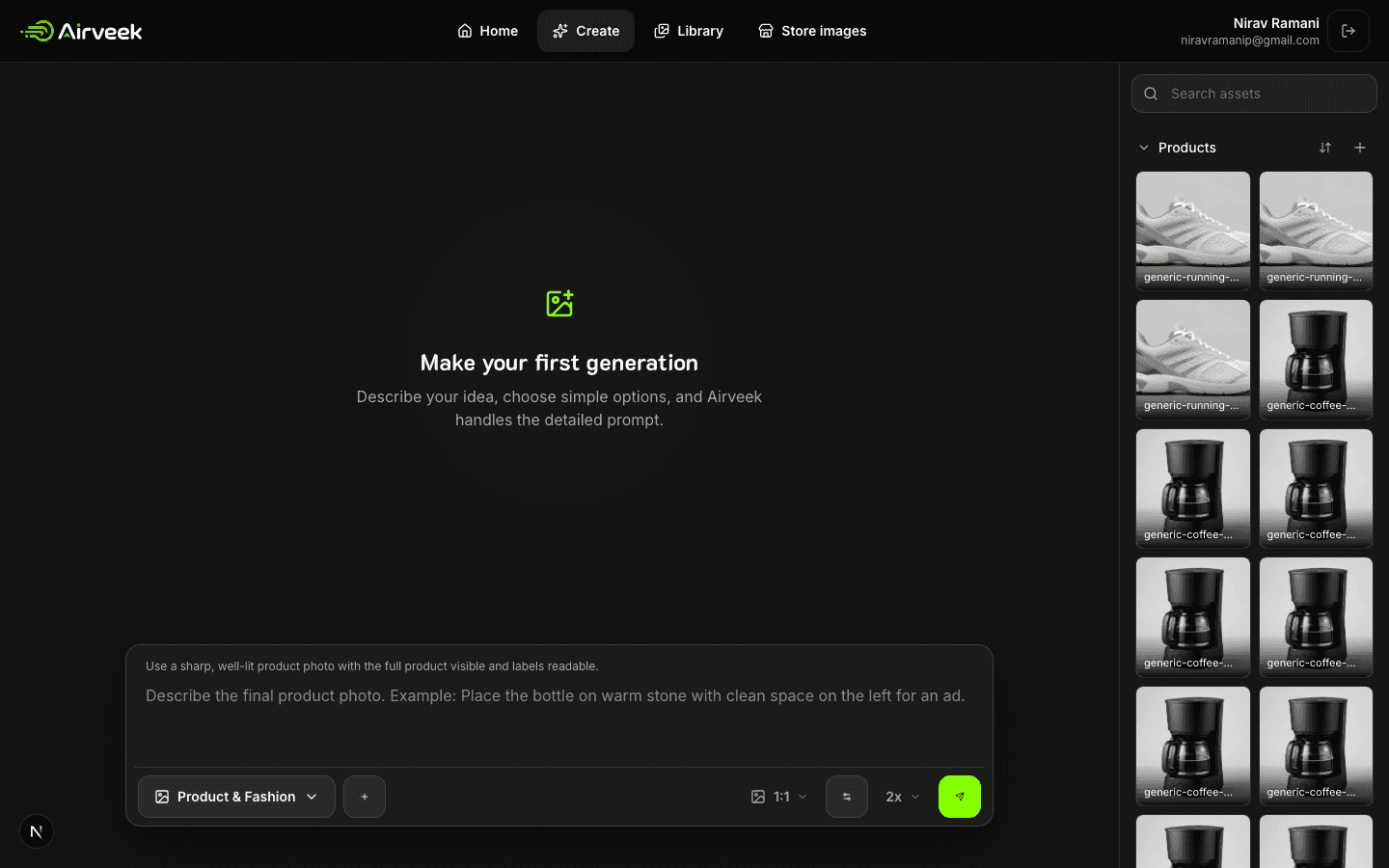Open the Product & Fashion dropdown
This screenshot has width=1389, height=868.
236,797
